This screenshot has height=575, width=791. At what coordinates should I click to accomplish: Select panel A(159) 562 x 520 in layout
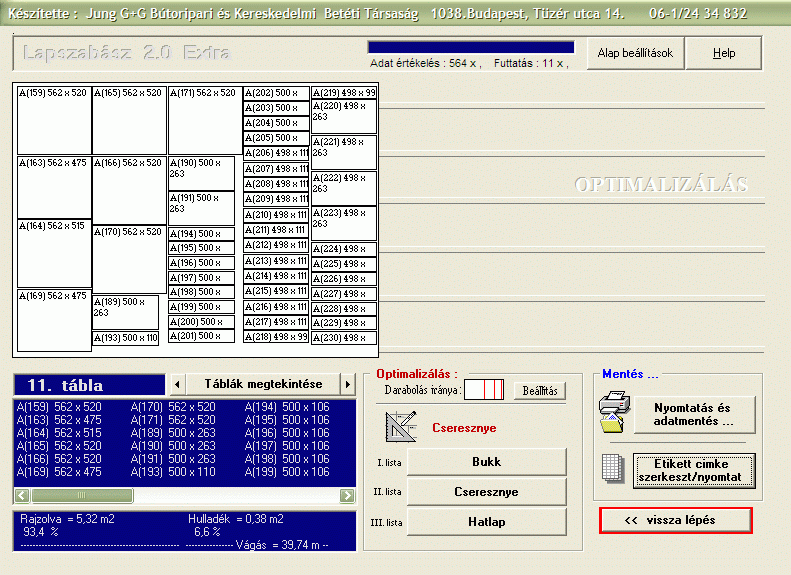(x=54, y=121)
